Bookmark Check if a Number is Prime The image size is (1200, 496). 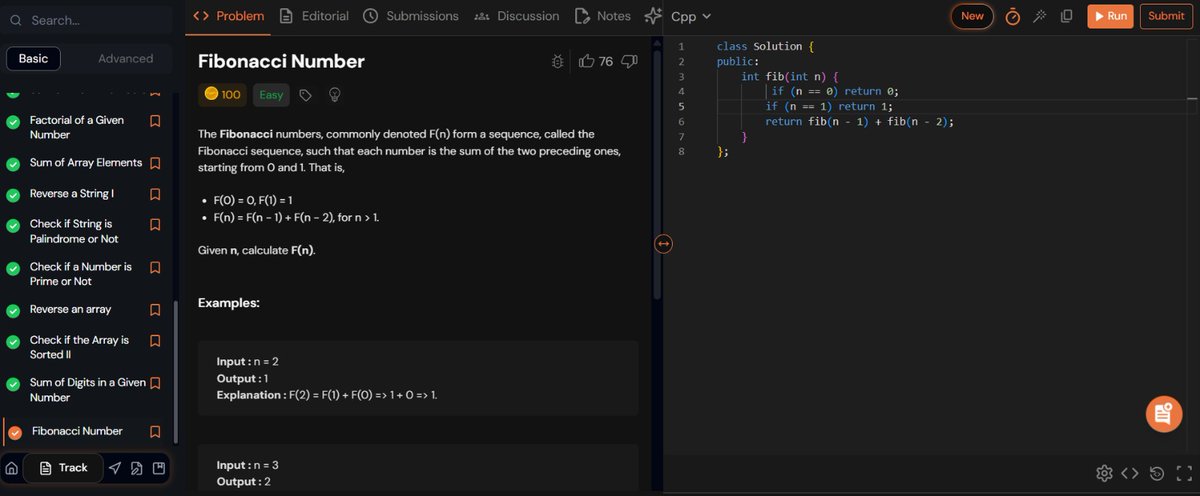(155, 268)
